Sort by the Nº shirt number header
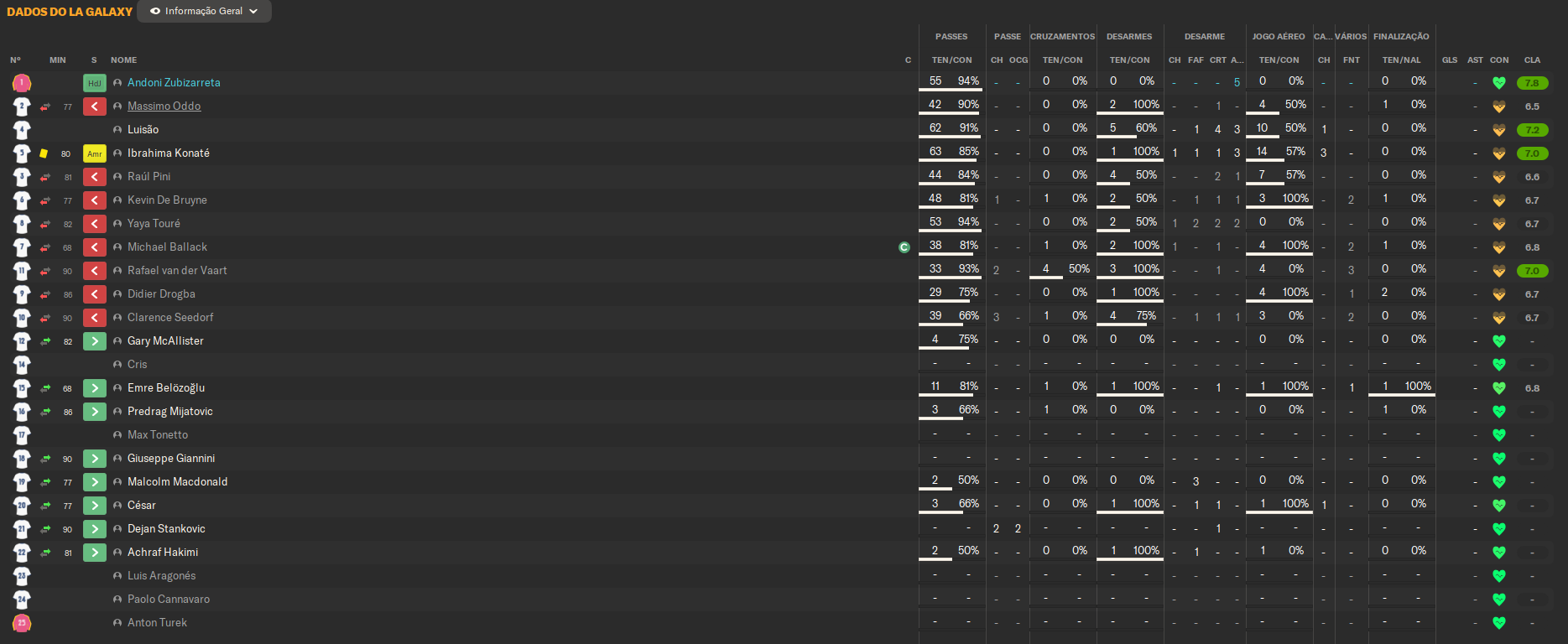The image size is (1568, 644). pyautogui.click(x=15, y=60)
